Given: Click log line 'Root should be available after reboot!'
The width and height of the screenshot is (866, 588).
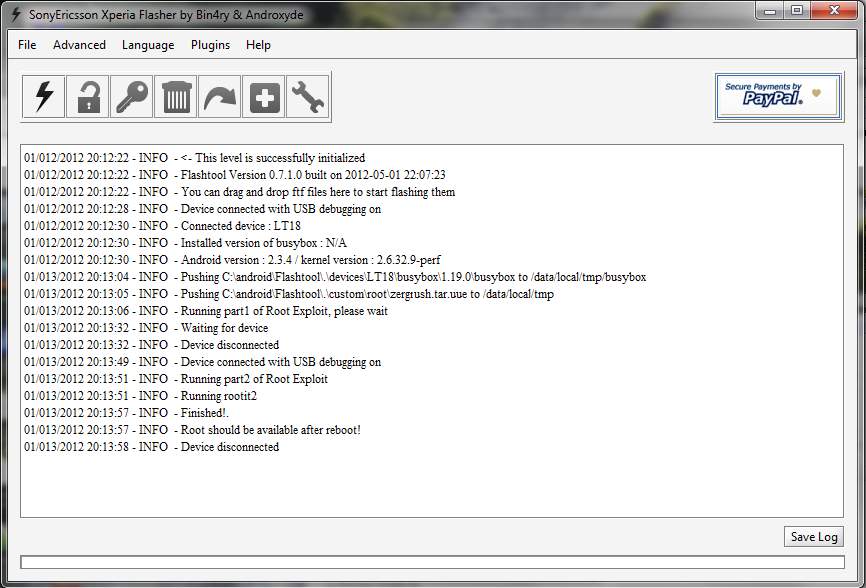Looking at the screenshot, I should [192, 430].
